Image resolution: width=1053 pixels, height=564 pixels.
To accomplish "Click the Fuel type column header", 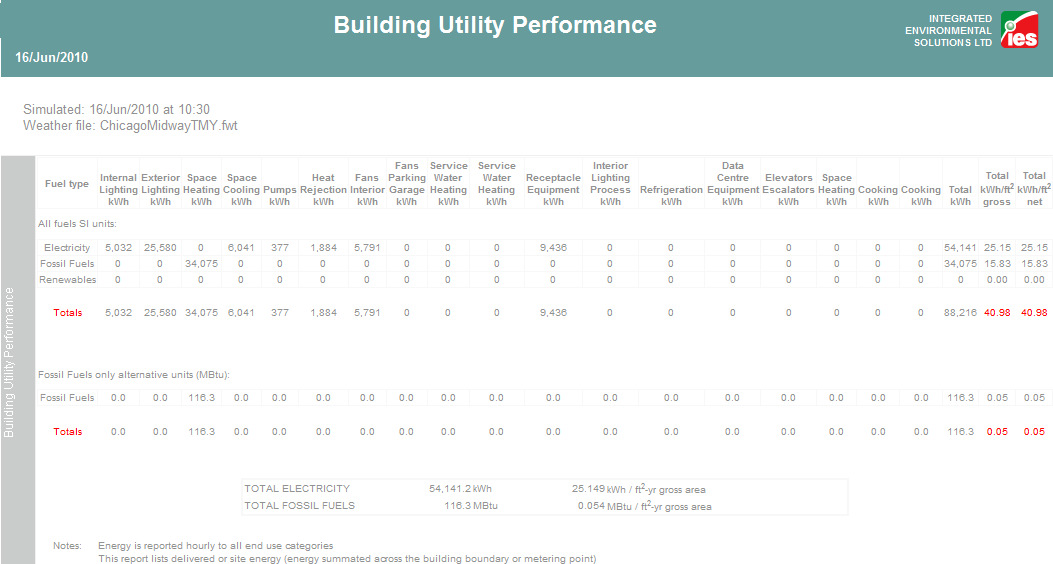I will [67, 184].
